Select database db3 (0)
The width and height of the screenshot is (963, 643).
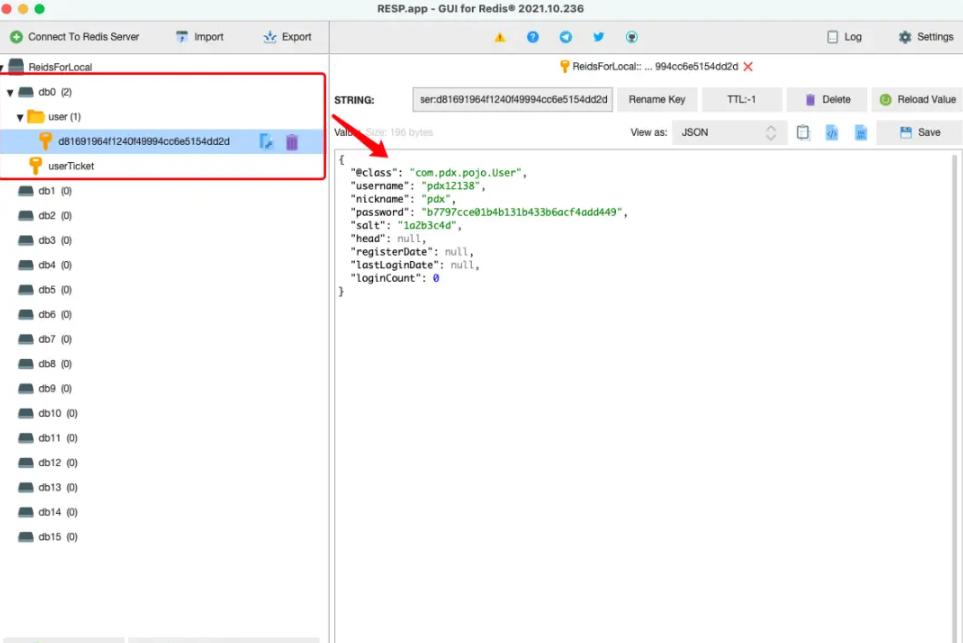pos(55,240)
